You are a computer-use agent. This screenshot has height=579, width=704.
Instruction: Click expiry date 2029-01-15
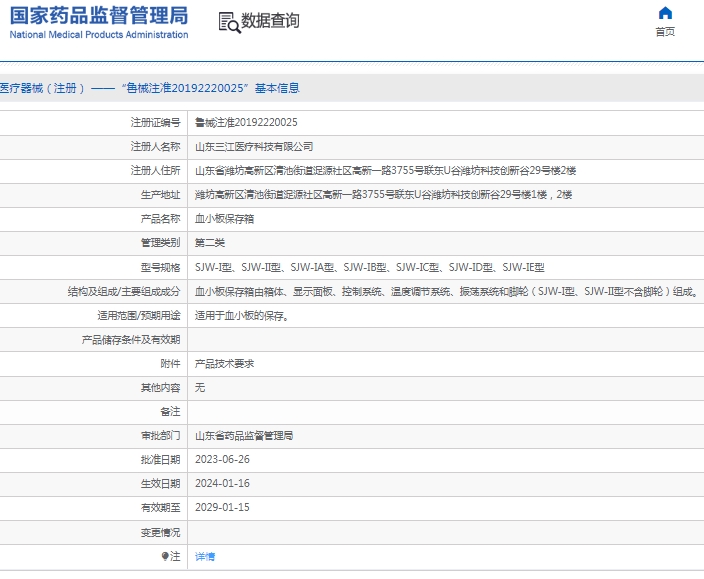coord(222,507)
